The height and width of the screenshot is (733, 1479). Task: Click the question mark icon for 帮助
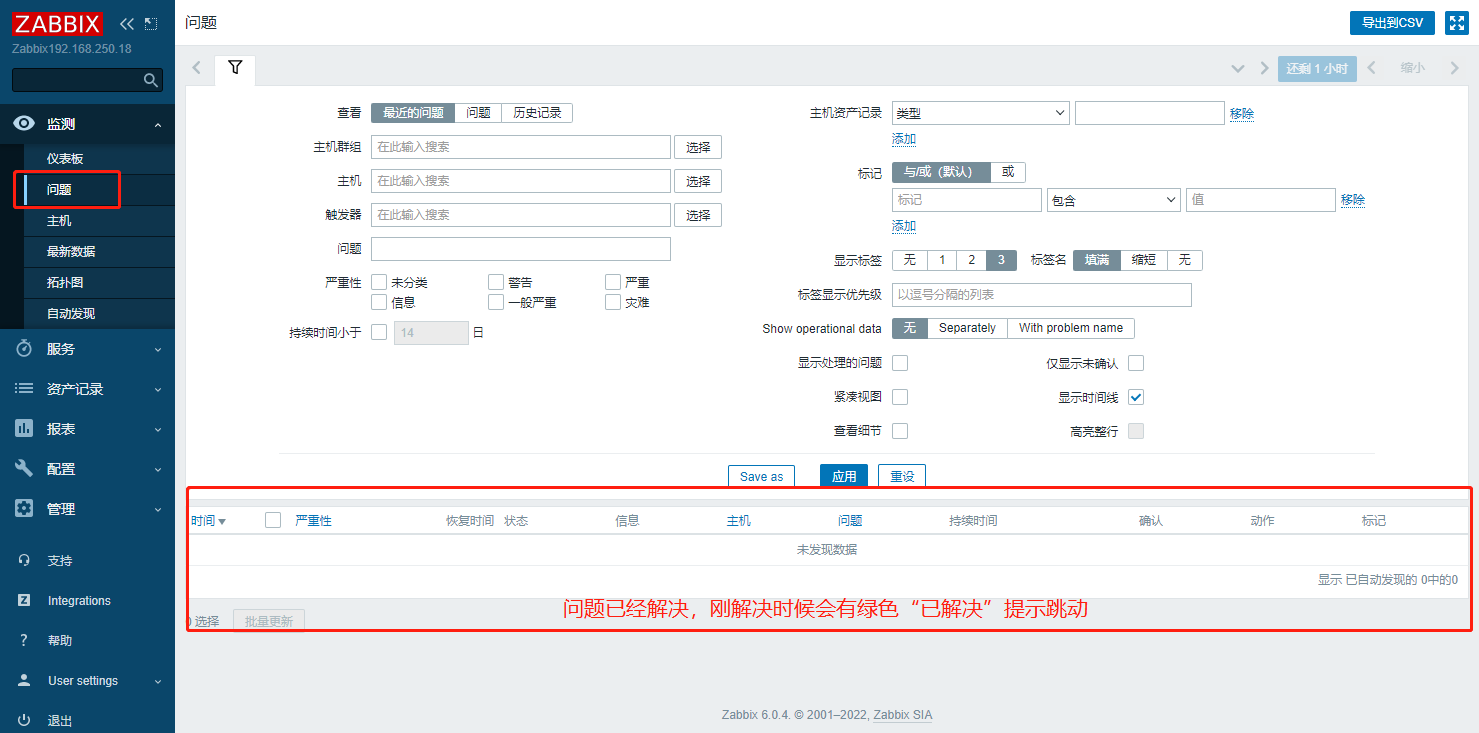[x=24, y=641]
